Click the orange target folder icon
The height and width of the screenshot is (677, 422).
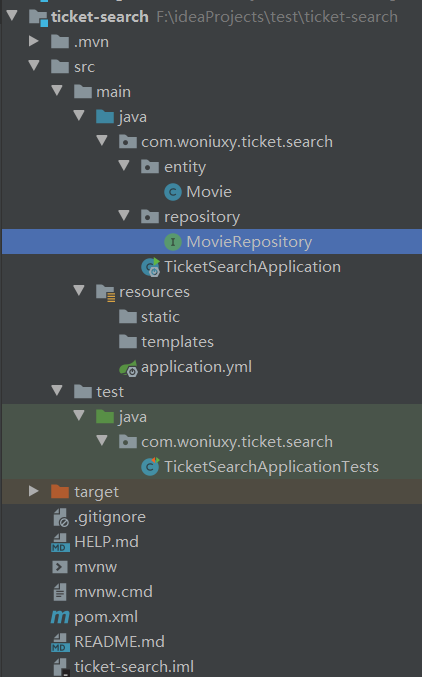(60, 492)
